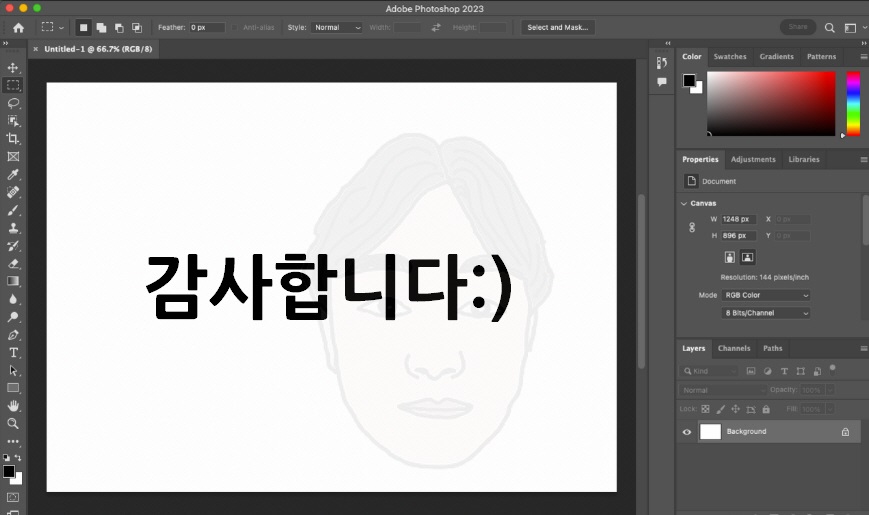This screenshot has width=869, height=515.
Task: Switch to the Patterns tab
Action: tap(821, 57)
